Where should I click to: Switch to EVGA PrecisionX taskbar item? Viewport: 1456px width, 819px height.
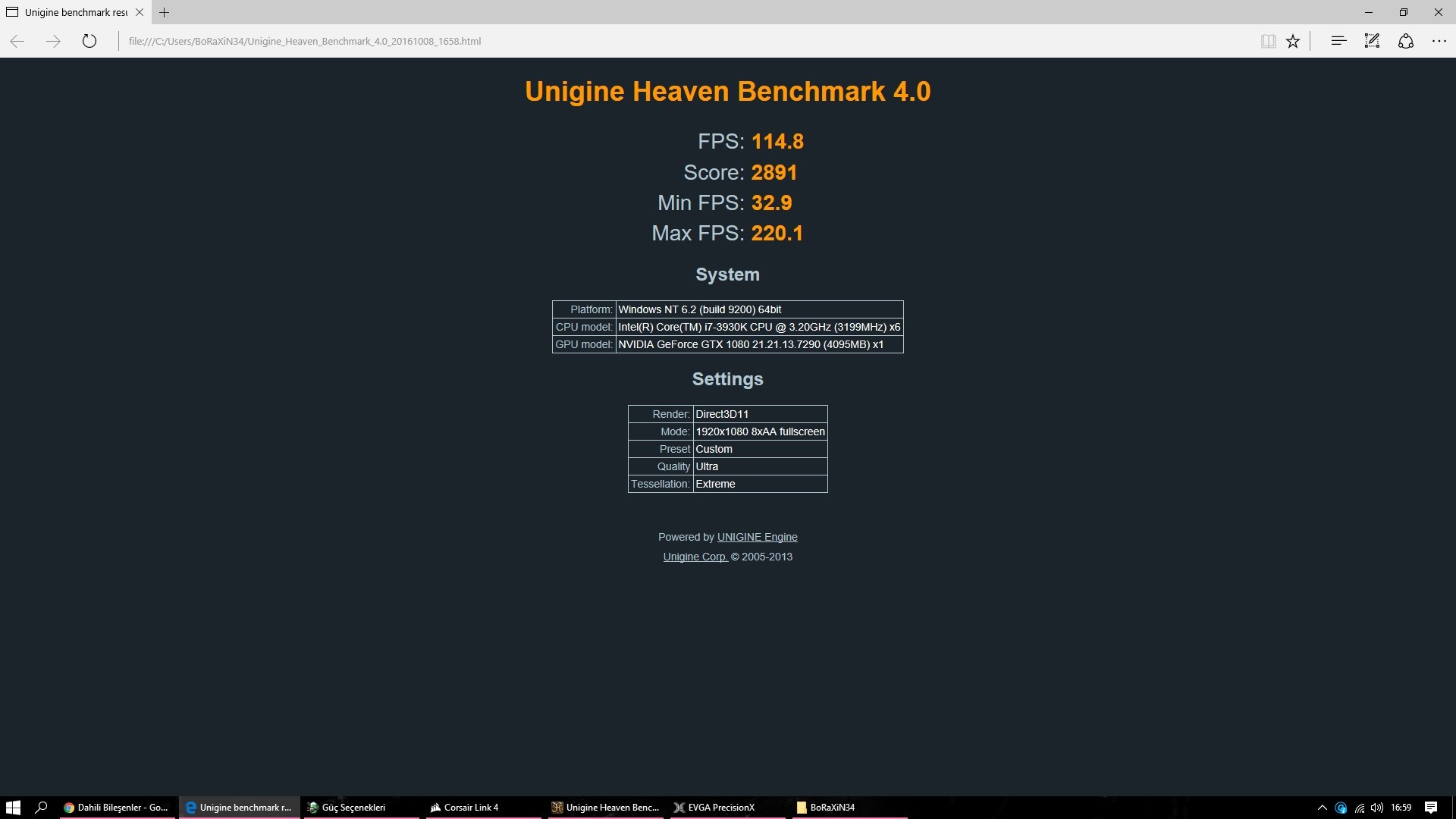coord(728,808)
